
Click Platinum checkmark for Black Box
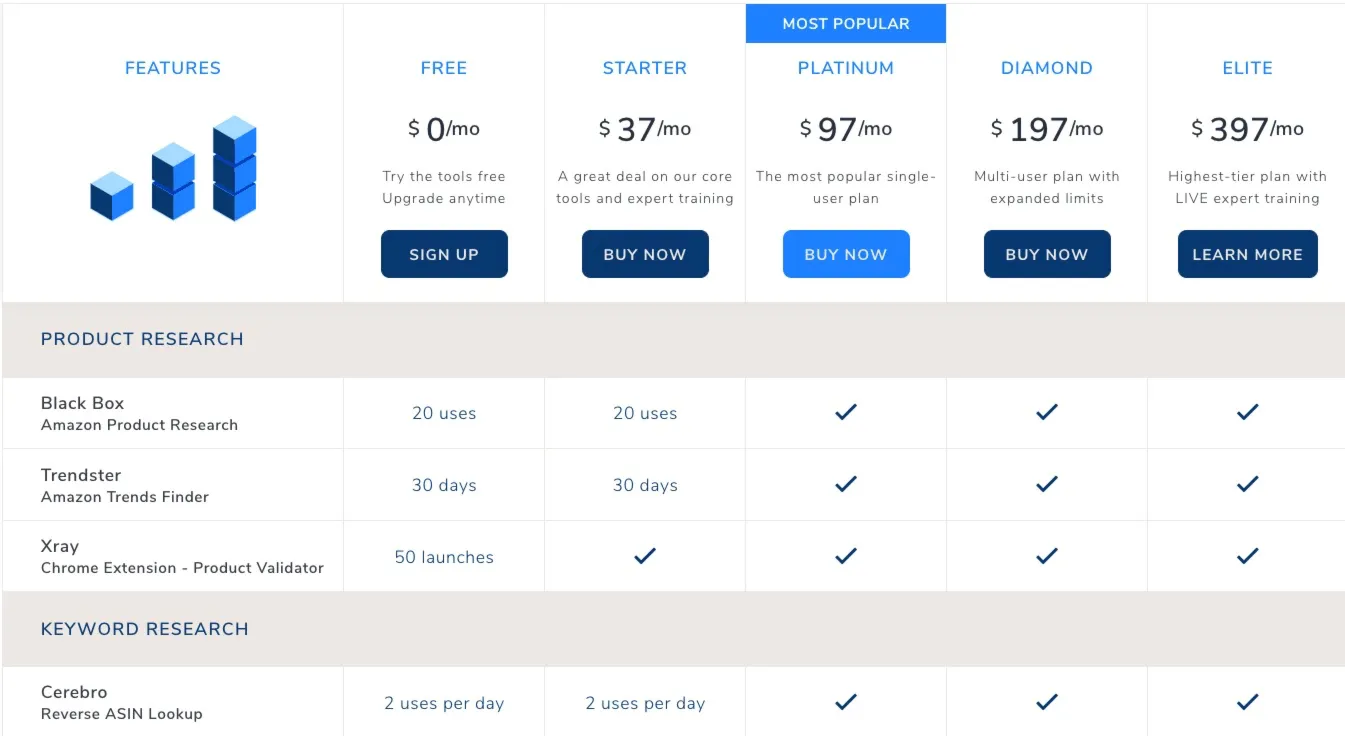pyautogui.click(x=846, y=412)
